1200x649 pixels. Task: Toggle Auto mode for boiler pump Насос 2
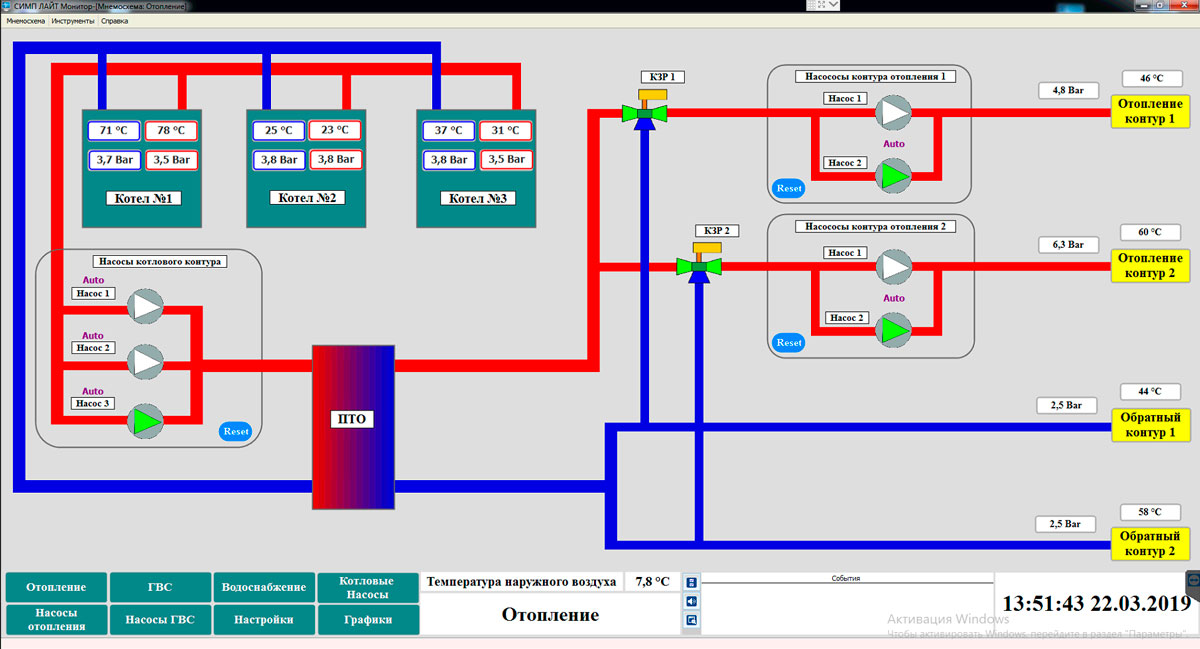(93, 336)
